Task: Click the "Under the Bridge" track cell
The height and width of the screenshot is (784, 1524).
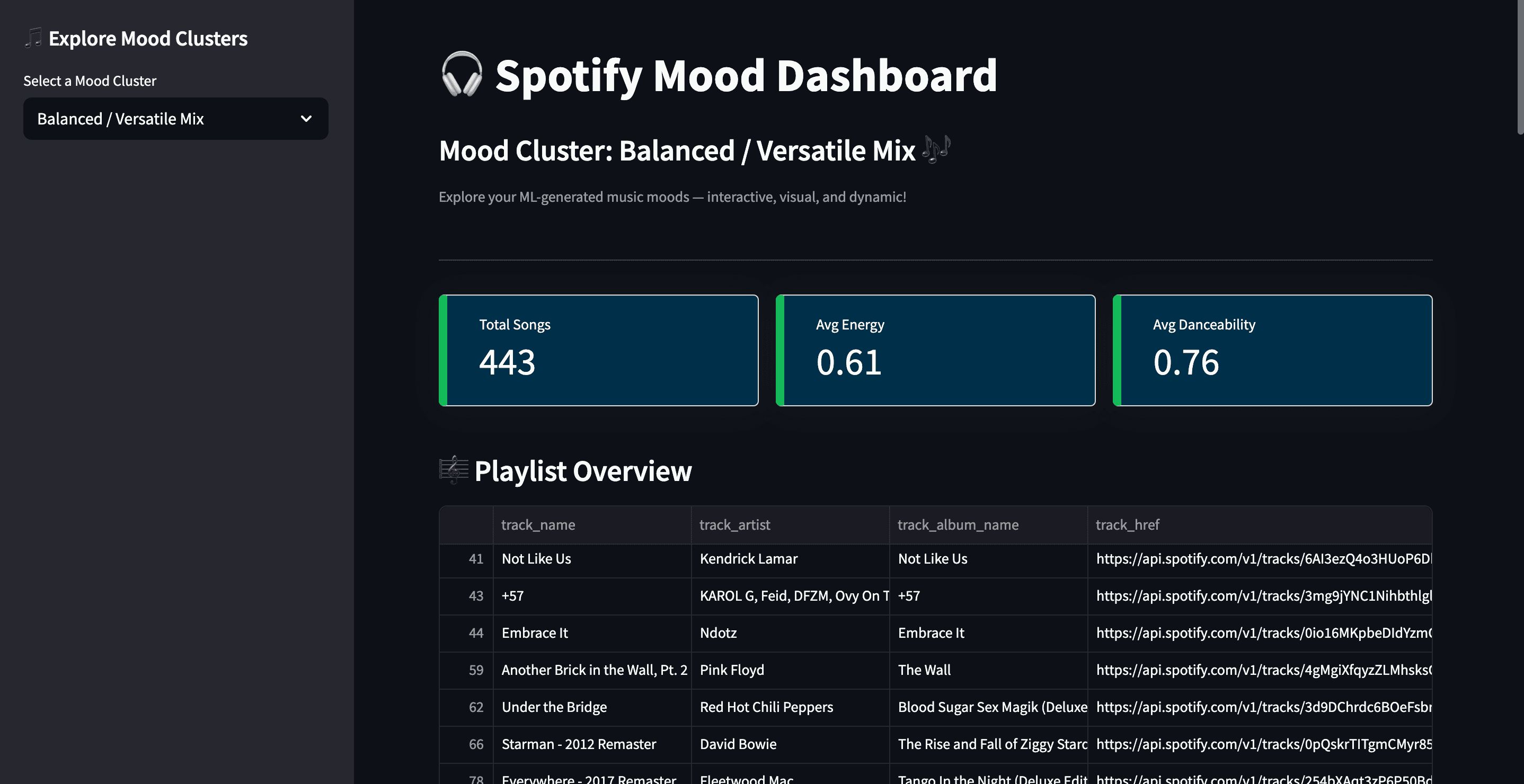Action: coord(592,708)
